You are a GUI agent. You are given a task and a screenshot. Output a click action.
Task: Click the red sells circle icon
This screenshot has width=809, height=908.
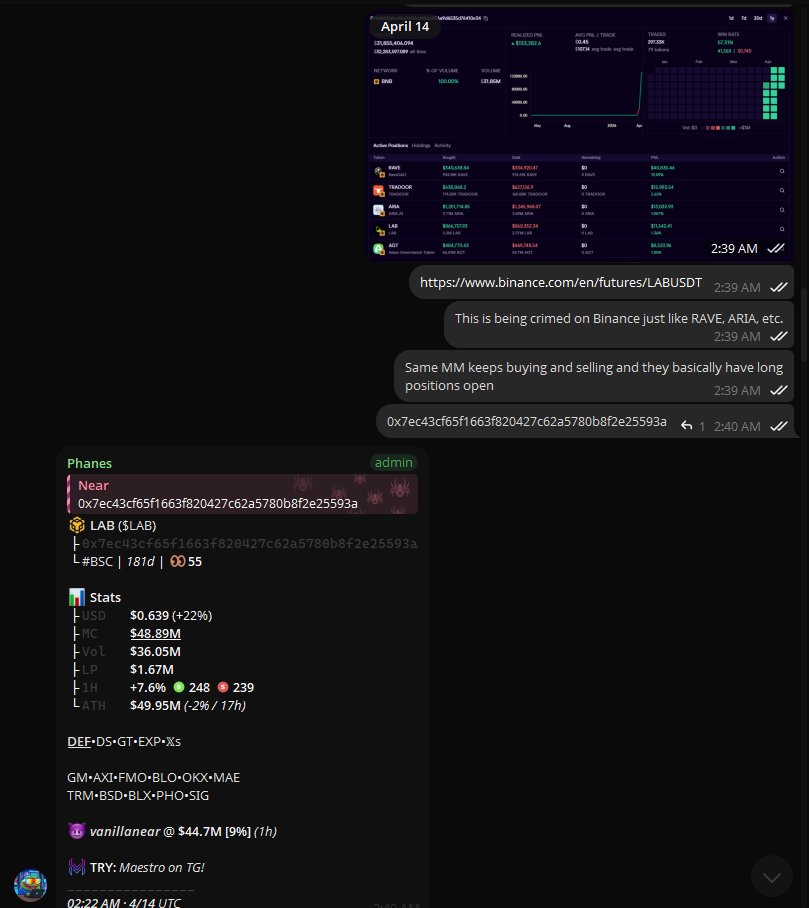pos(223,687)
